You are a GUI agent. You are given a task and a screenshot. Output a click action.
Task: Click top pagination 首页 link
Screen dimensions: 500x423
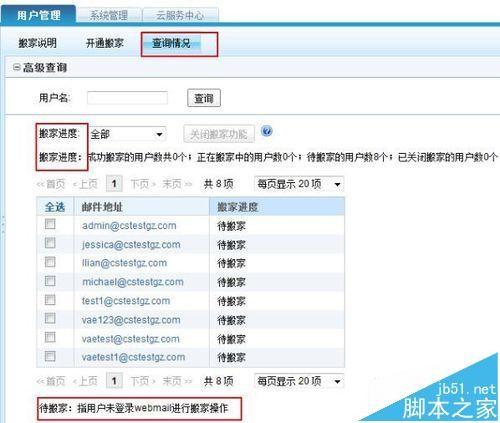pyautogui.click(x=51, y=184)
